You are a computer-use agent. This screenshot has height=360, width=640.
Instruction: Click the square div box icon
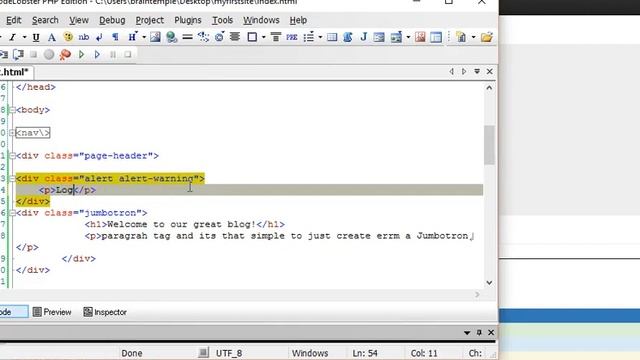252,37
